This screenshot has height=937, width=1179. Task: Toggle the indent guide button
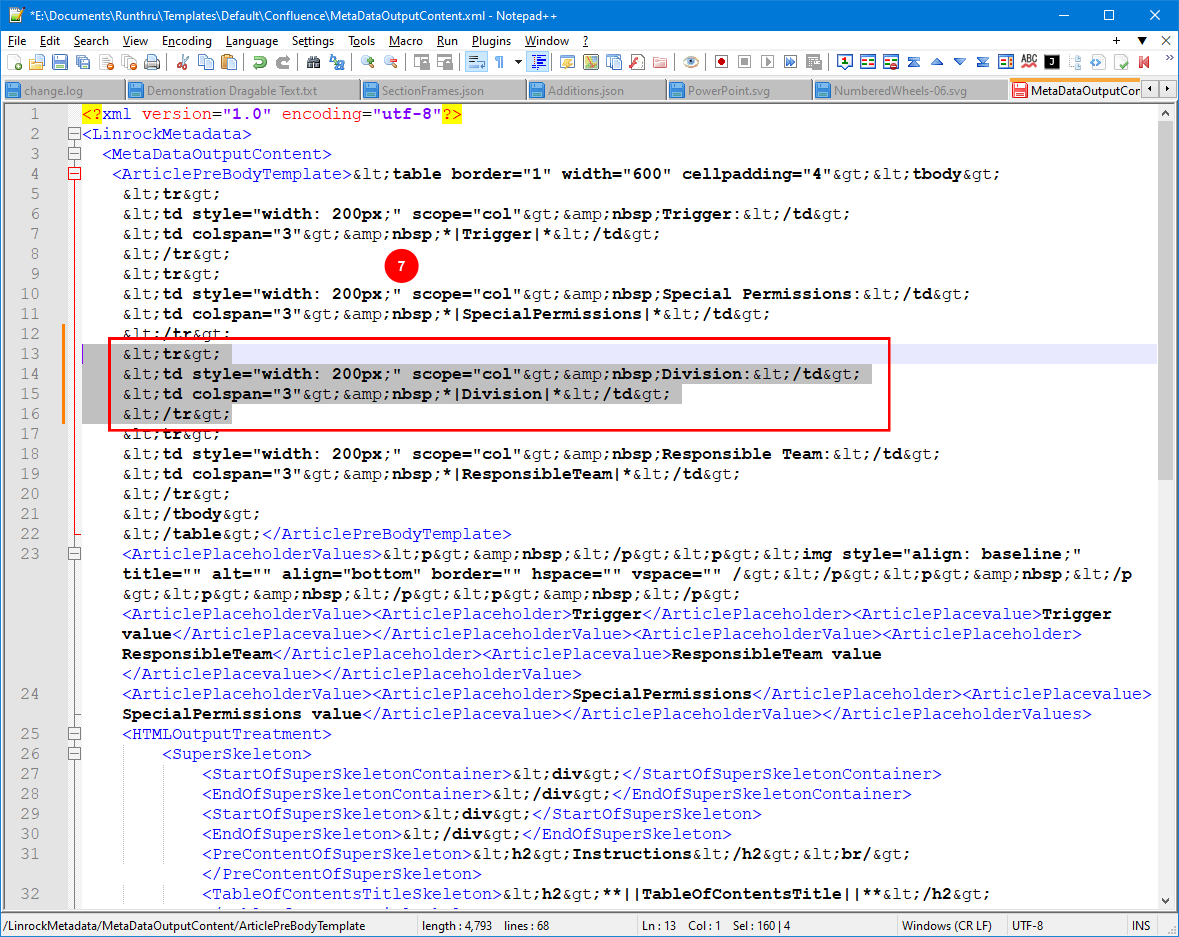[x=539, y=62]
